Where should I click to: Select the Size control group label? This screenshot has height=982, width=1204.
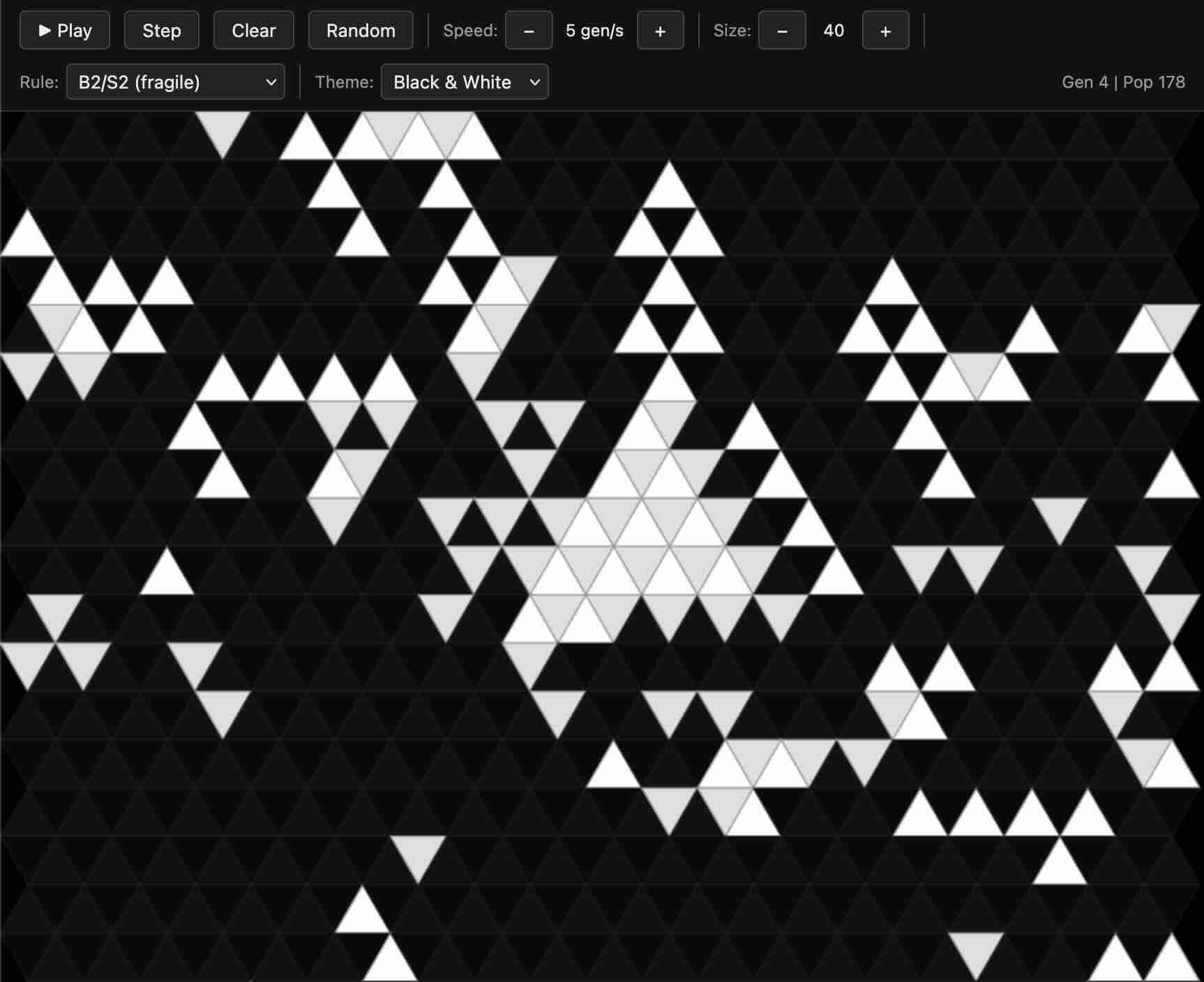[731, 30]
